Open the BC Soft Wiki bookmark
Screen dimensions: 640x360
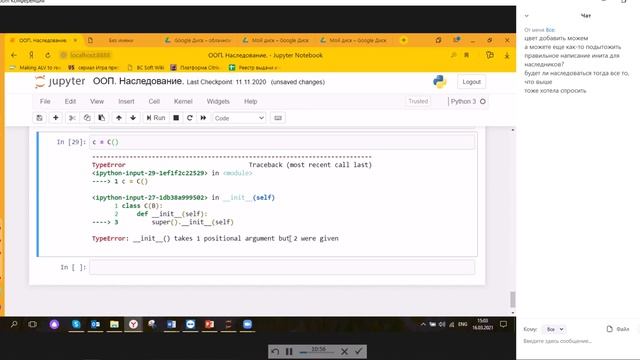tap(146, 67)
